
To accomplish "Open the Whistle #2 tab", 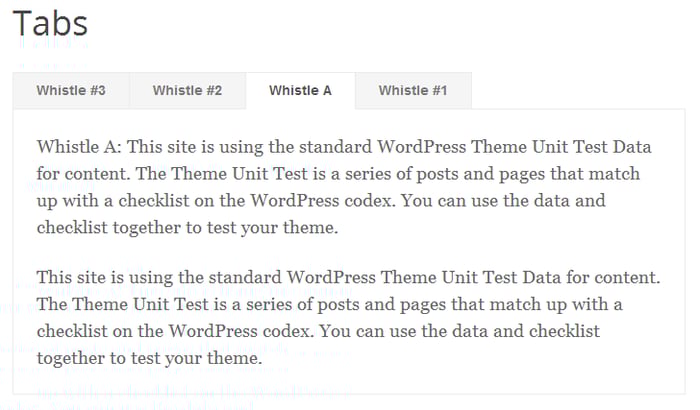I will [187, 91].
